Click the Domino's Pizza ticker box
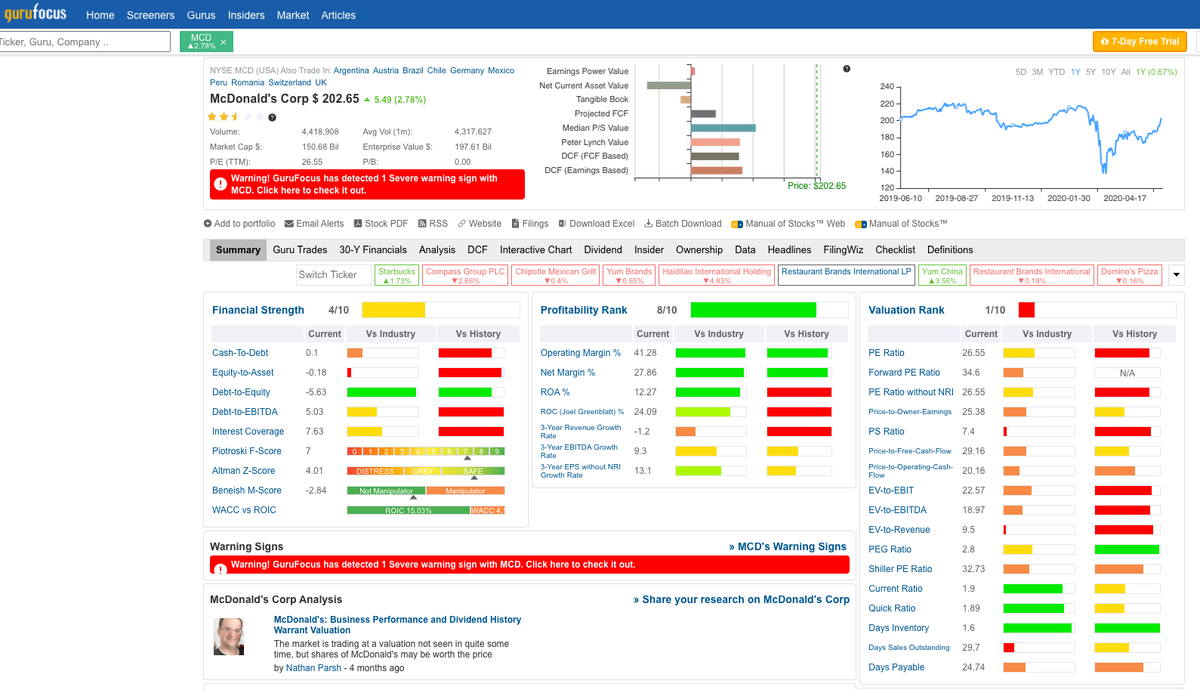Viewport: 1200px width, 690px height. tap(1130, 275)
